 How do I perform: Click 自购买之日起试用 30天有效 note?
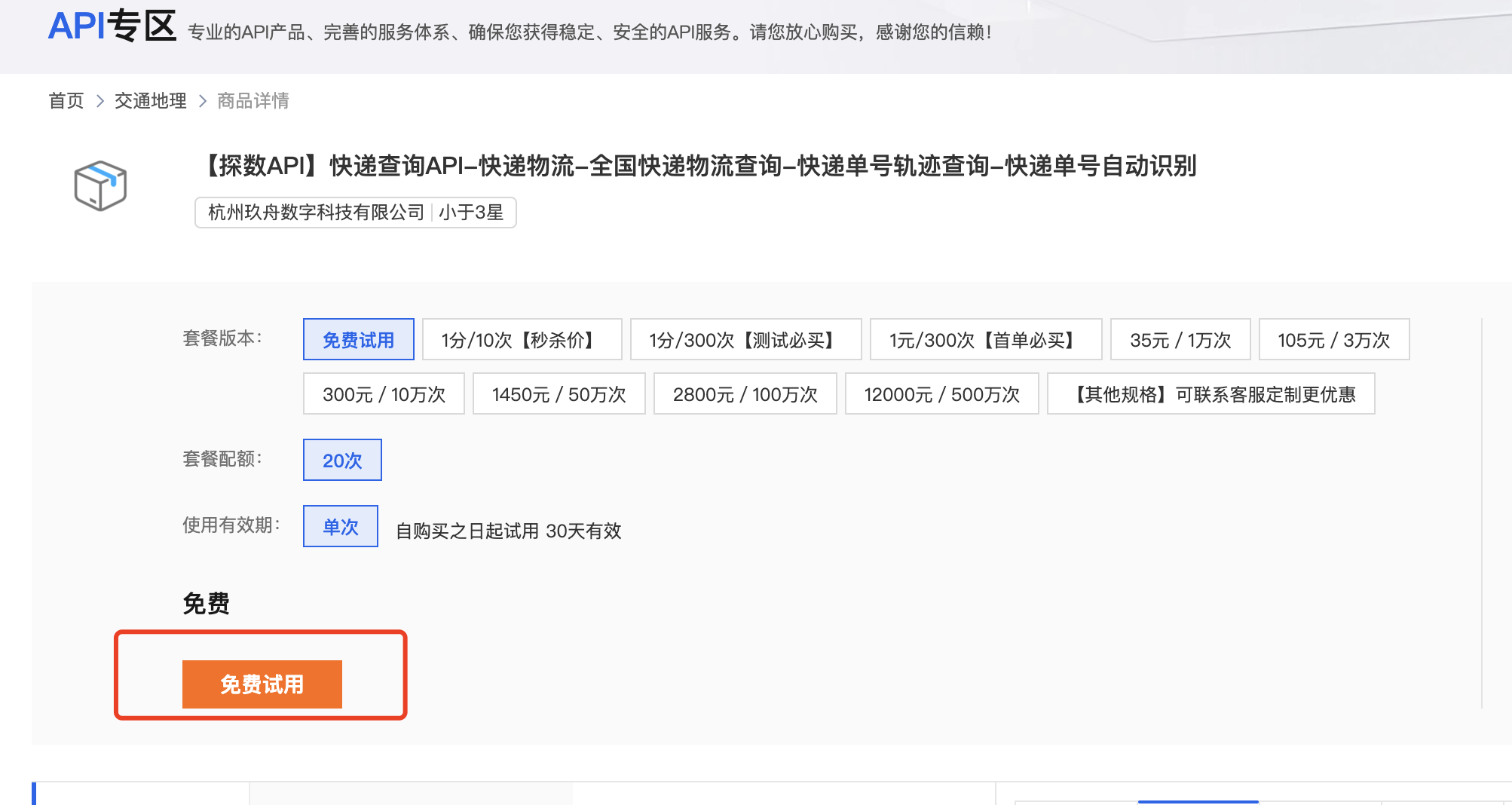click(x=509, y=531)
